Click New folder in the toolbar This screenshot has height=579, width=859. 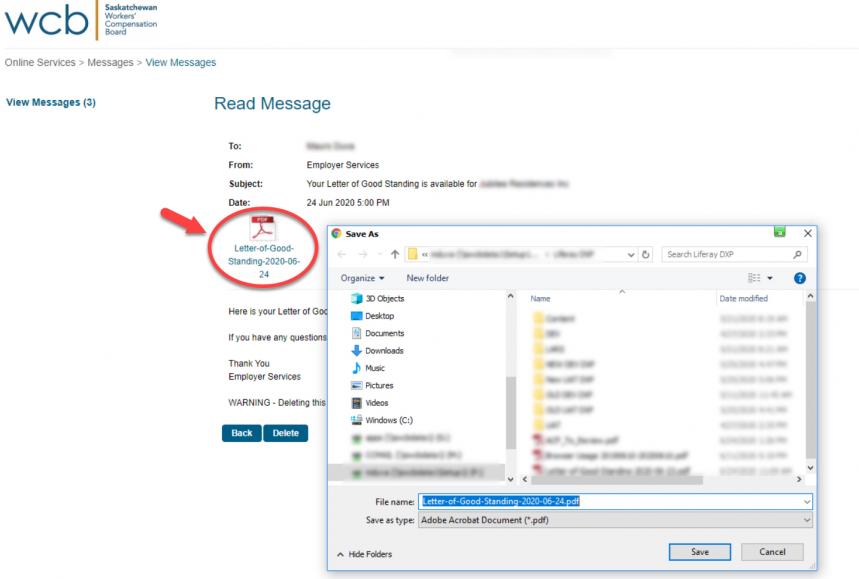click(427, 278)
